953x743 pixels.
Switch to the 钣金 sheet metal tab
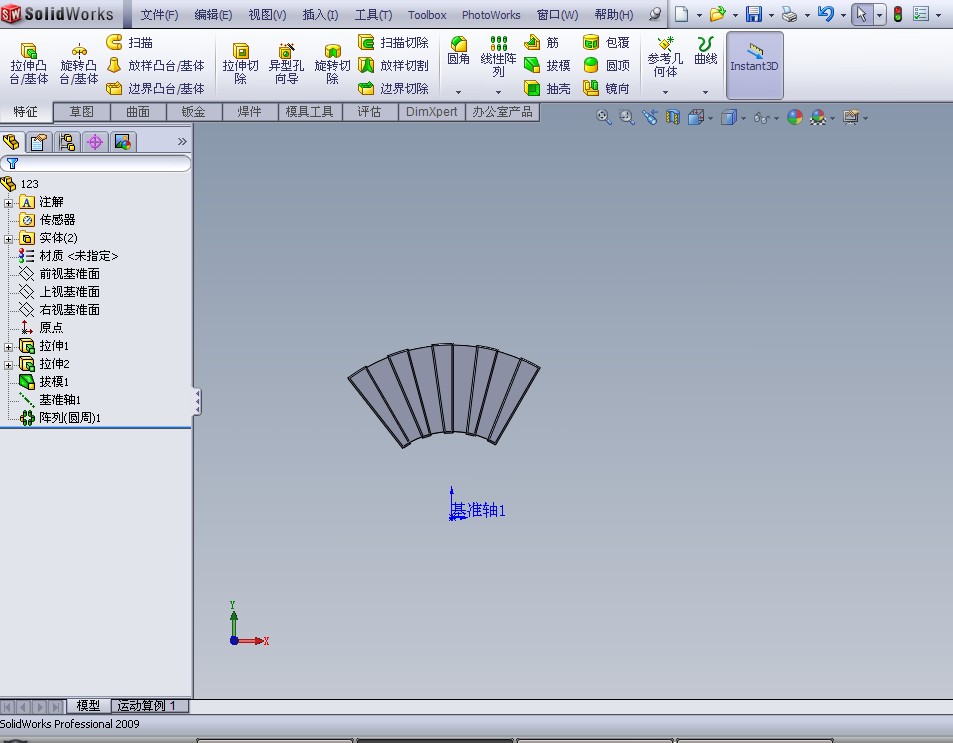[193, 111]
